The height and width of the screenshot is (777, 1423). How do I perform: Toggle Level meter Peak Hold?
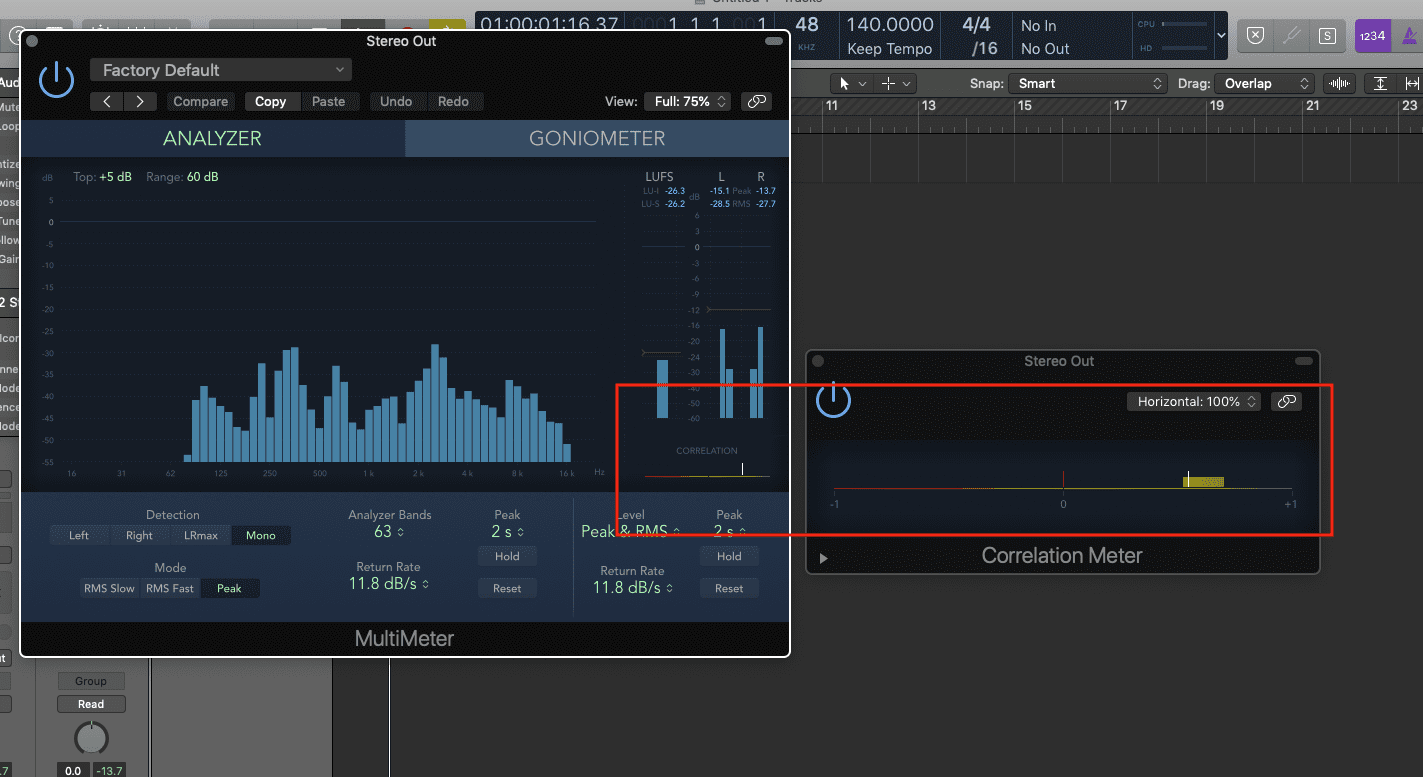(729, 556)
